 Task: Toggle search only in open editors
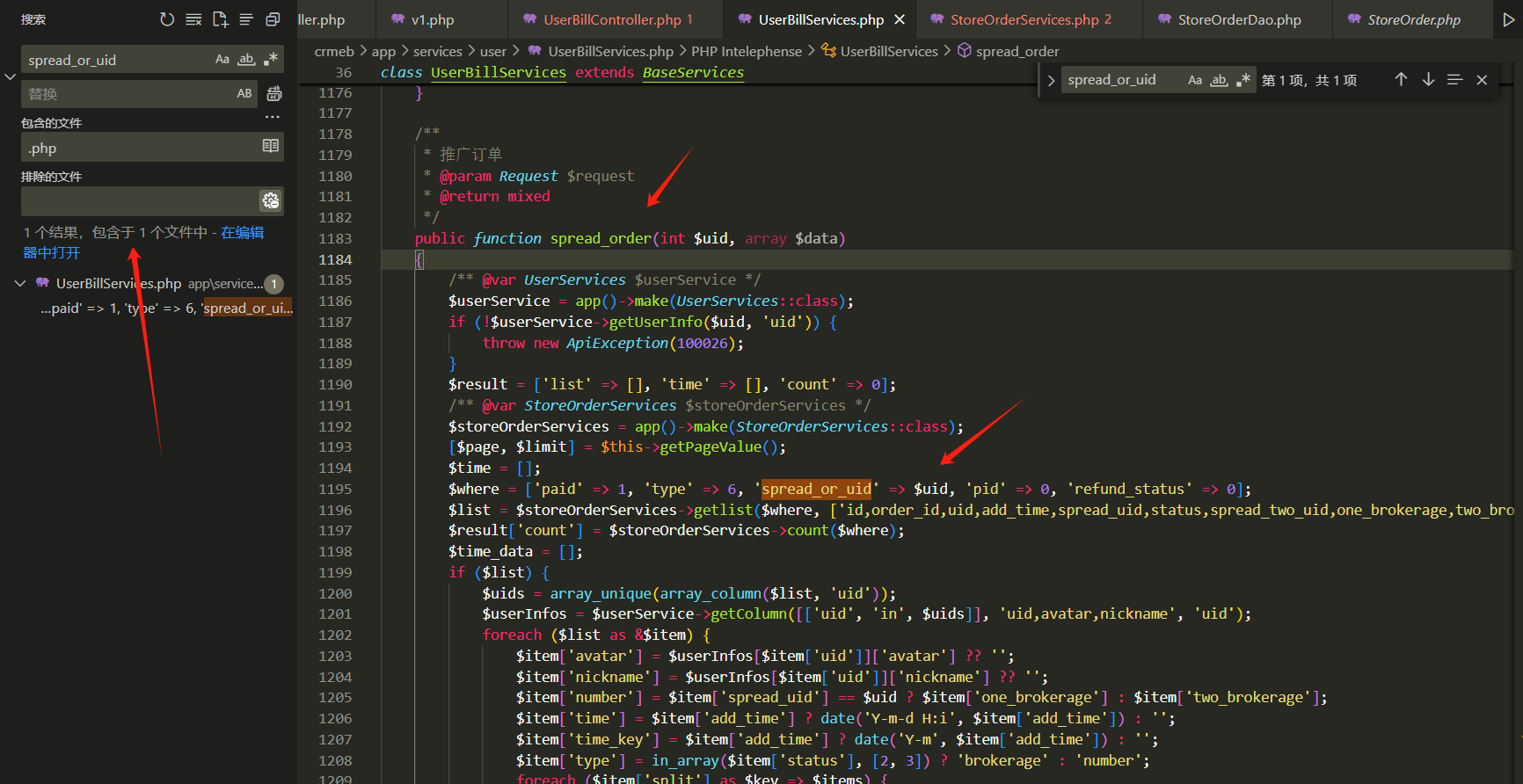pyautogui.click(x=271, y=146)
